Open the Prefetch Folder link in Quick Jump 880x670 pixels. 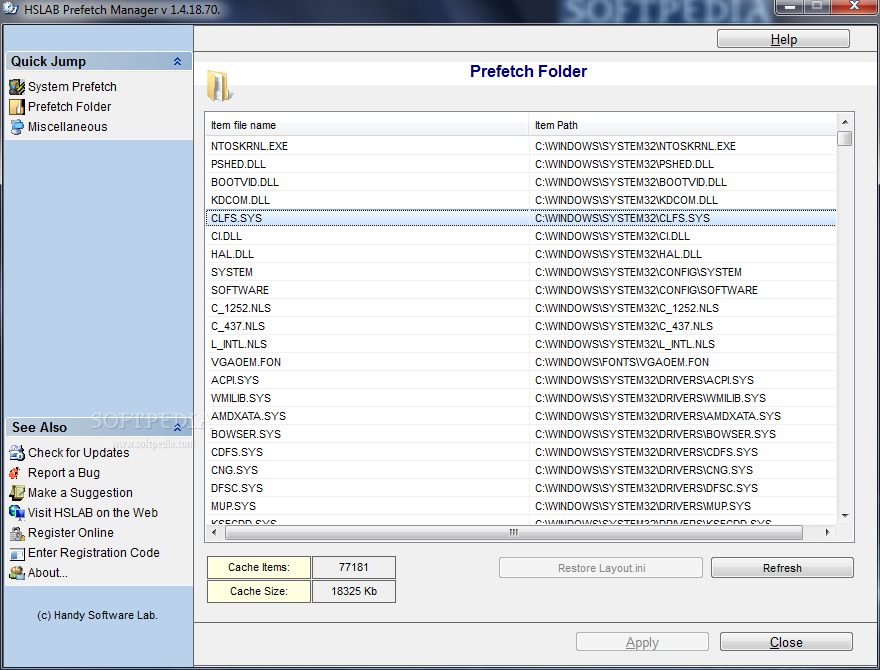(x=70, y=107)
